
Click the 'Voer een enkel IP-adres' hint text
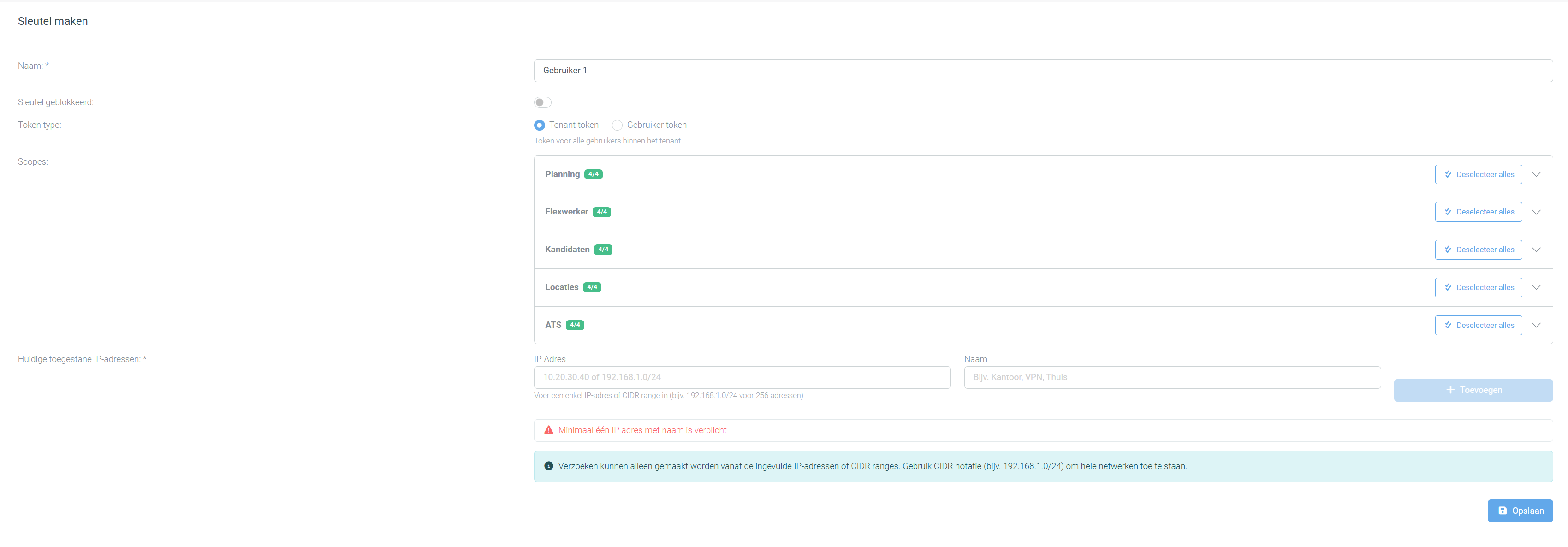click(668, 396)
